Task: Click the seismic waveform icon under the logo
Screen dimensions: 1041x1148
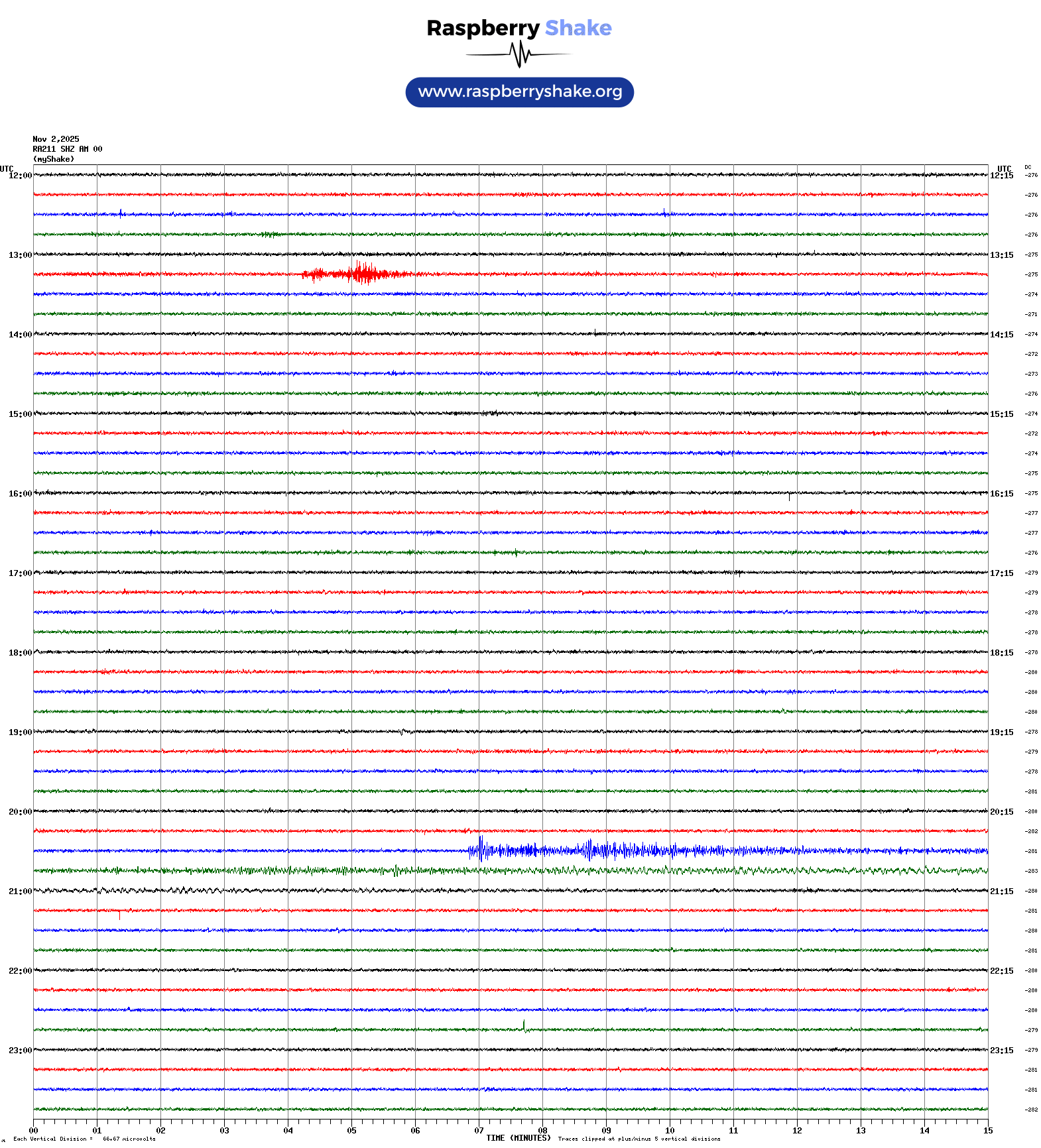Action: pos(519,54)
